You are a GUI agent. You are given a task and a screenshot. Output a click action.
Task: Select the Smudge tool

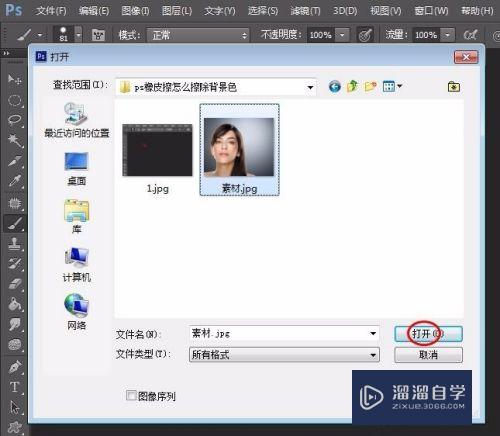click(14, 324)
